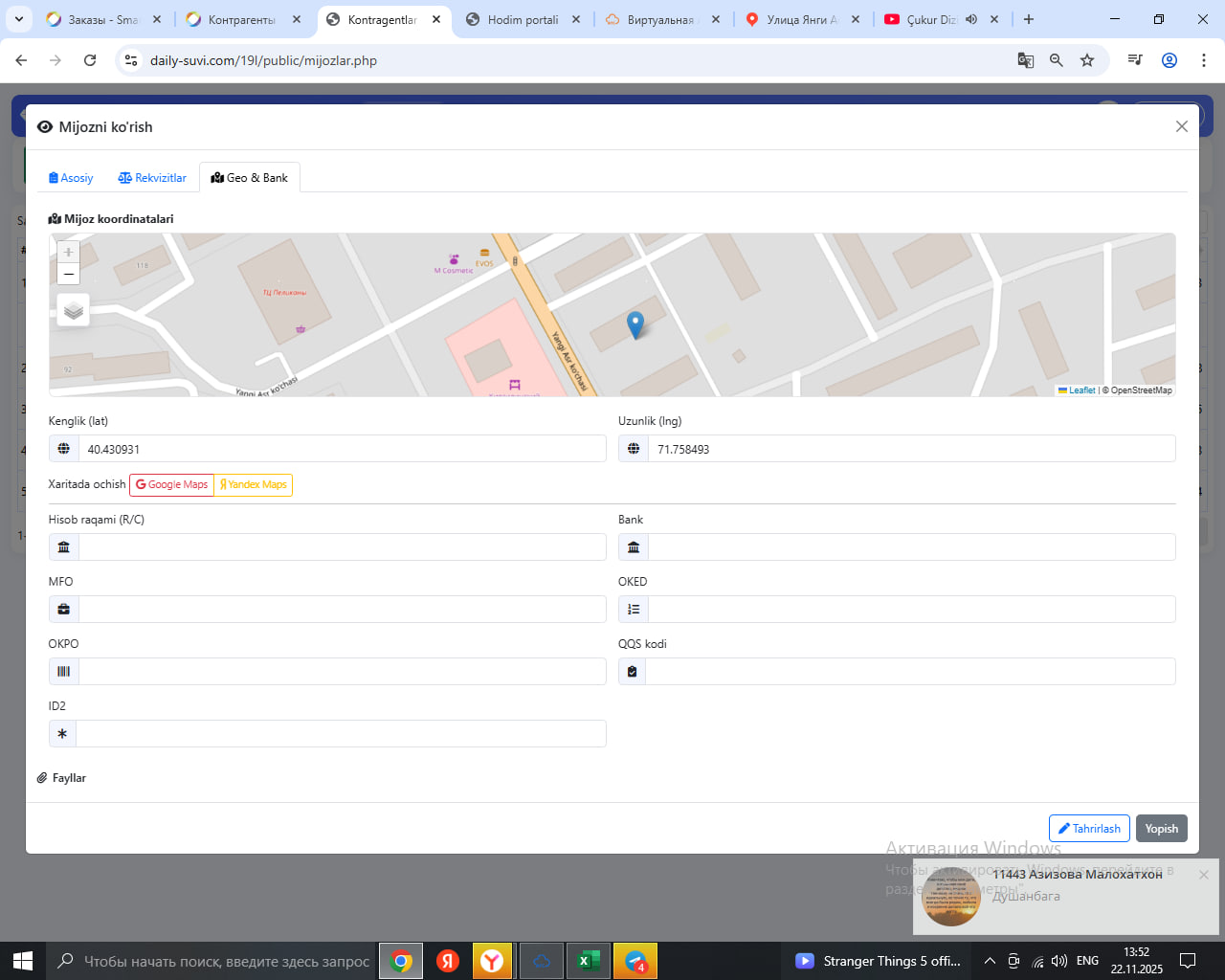Open Excel from the taskbar
Image resolution: width=1225 pixels, height=980 pixels.
(x=589, y=961)
